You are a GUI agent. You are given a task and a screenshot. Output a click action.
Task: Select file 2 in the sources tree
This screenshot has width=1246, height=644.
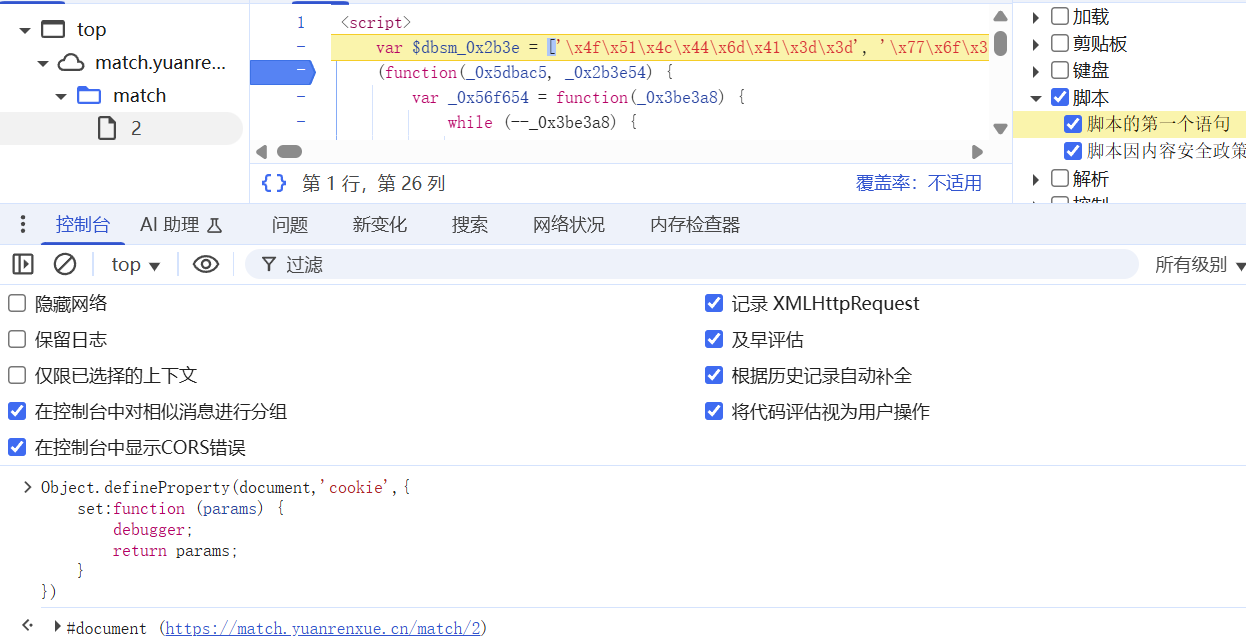point(121,128)
